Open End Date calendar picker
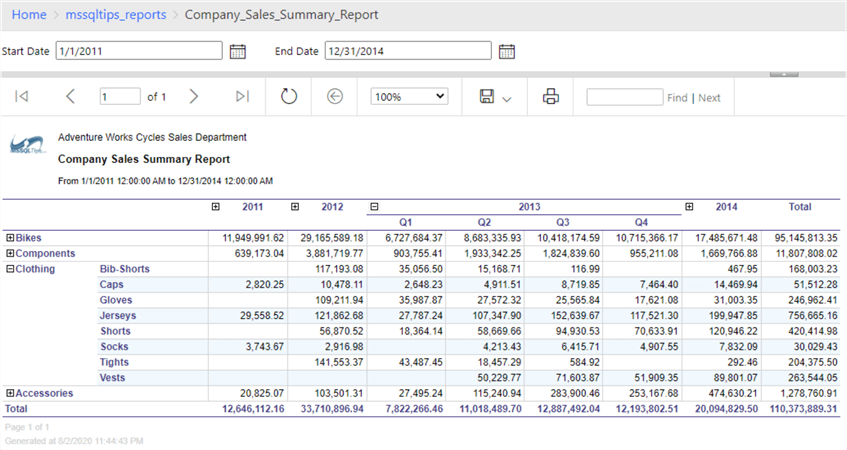This screenshot has height=450, width=847. point(507,51)
